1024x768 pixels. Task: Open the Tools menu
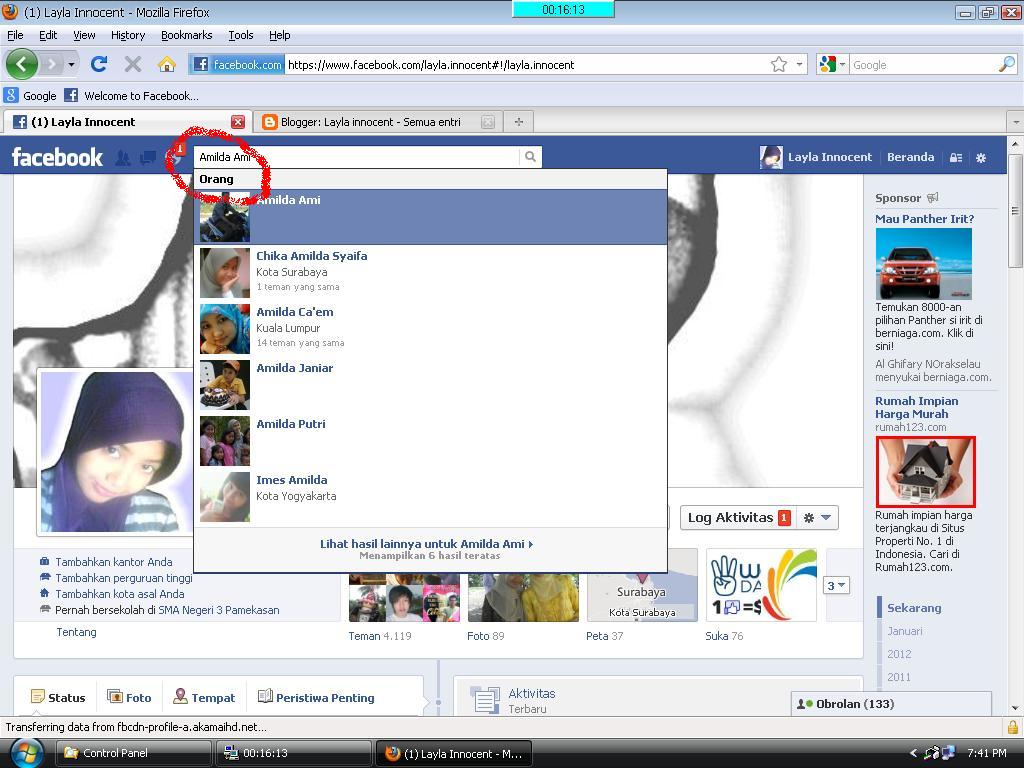click(240, 35)
